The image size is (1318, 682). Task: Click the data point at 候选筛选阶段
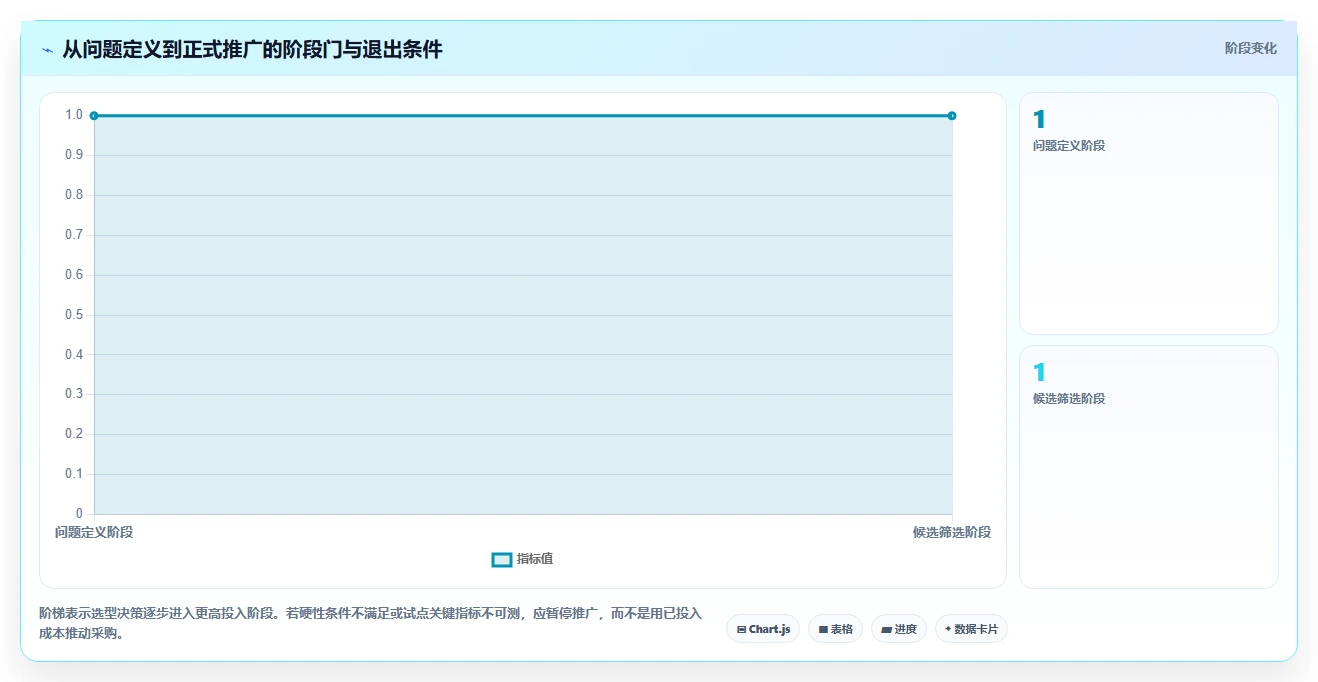(952, 115)
